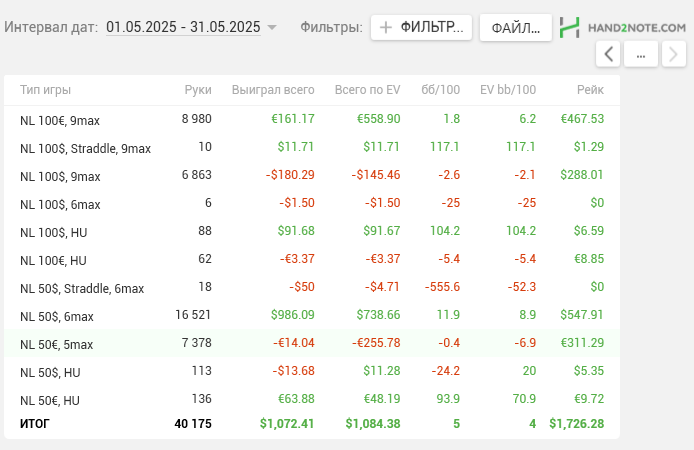Go to the next page arrow
The width and height of the screenshot is (694, 450).
(673, 55)
